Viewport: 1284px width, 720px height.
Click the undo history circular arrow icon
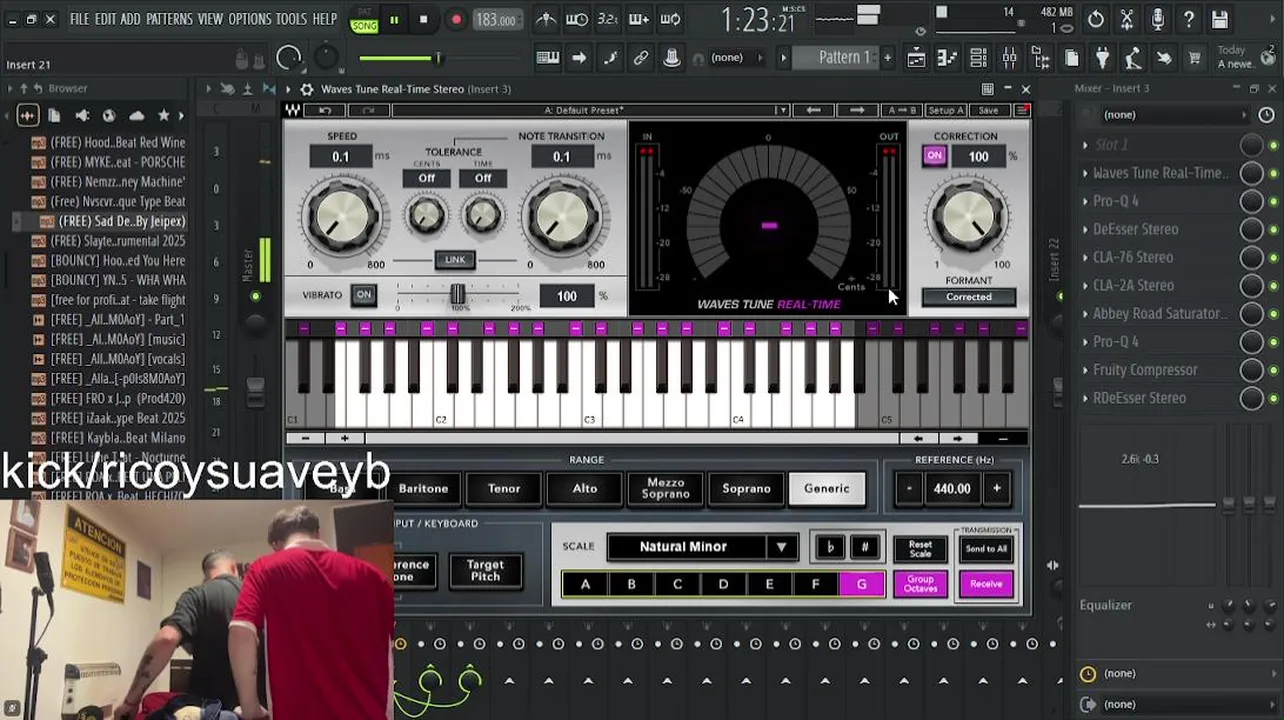point(1096,19)
